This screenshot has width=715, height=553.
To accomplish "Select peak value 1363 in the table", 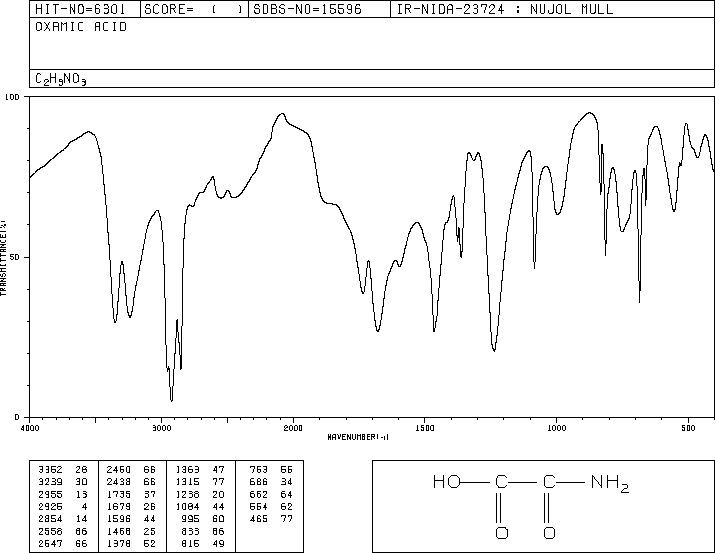I will pyautogui.click(x=187, y=470).
